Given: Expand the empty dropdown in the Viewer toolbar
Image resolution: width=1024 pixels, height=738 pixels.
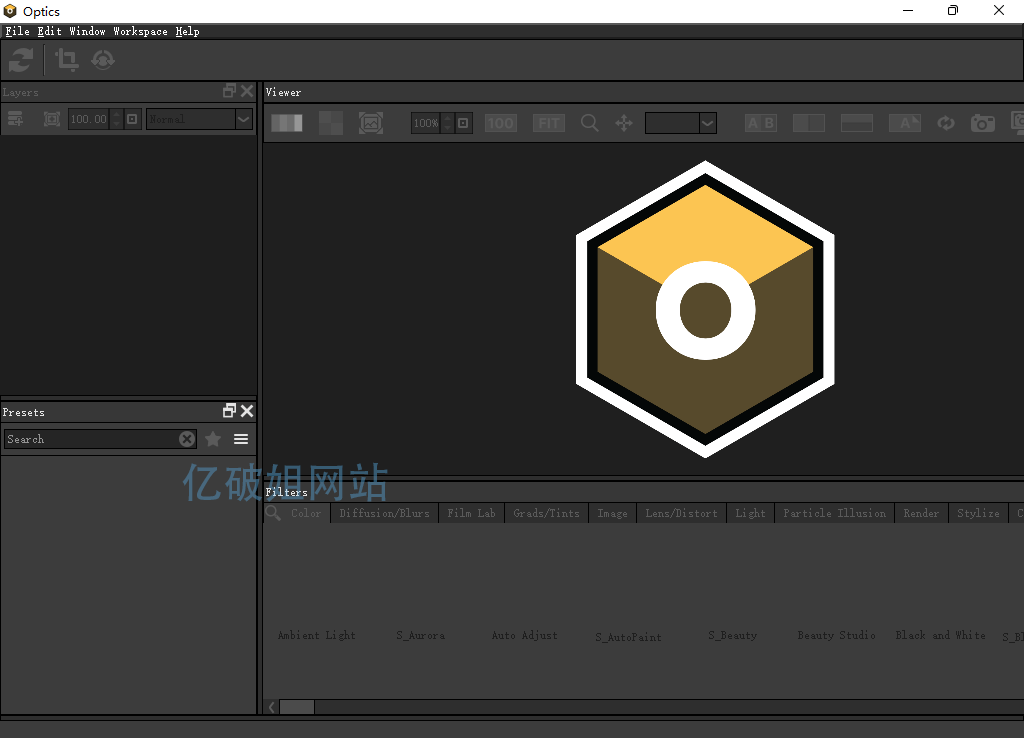Looking at the screenshot, I should coord(681,123).
